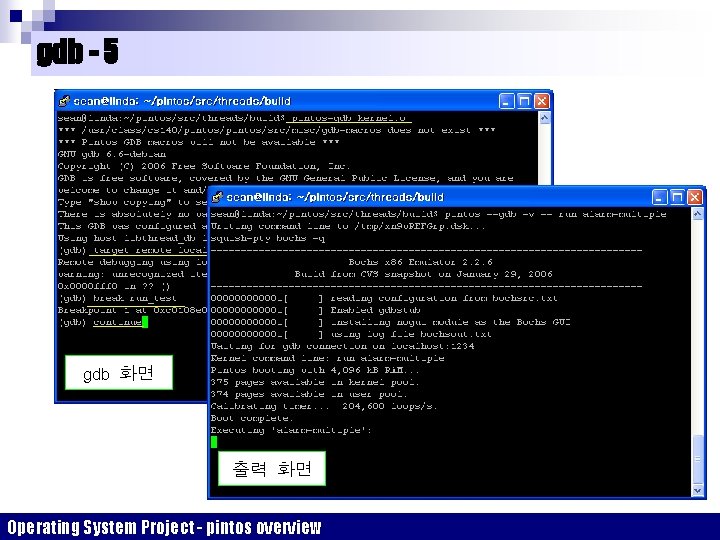Click the 'pintos-gdb kernel.o' command in gdb window
This screenshot has height=540, width=720.
pyautogui.click(x=349, y=118)
